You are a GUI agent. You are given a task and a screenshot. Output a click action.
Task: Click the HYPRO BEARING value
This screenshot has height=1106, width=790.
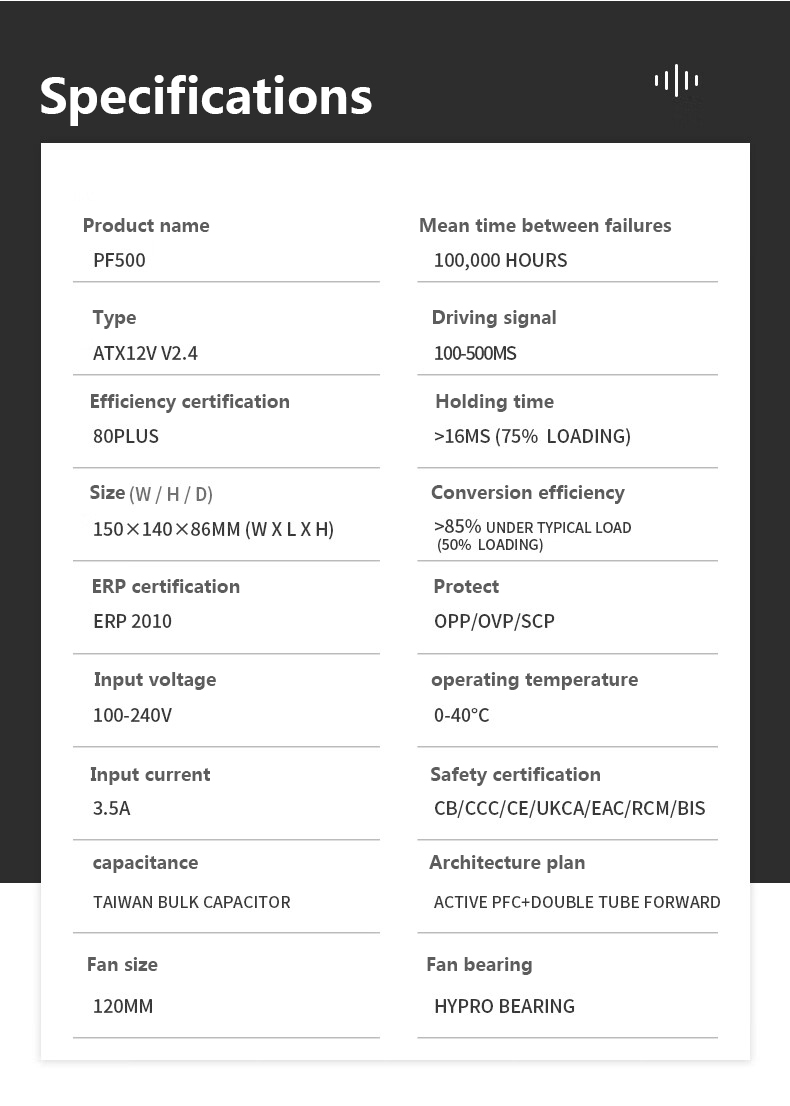[x=504, y=1006]
